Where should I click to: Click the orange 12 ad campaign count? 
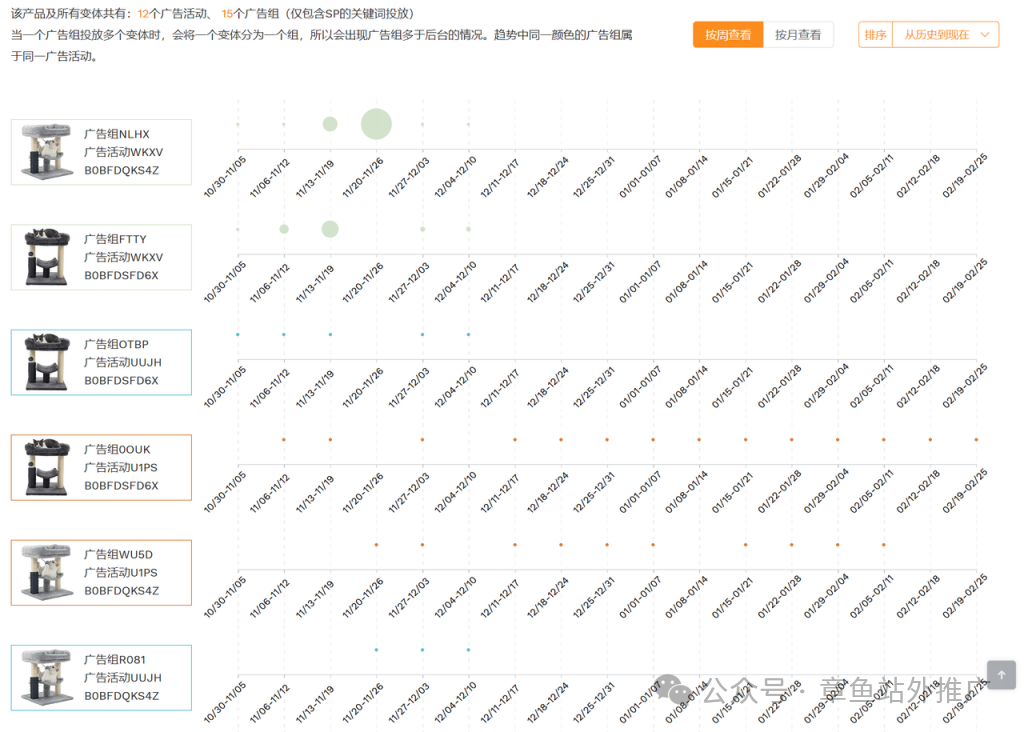coord(143,14)
